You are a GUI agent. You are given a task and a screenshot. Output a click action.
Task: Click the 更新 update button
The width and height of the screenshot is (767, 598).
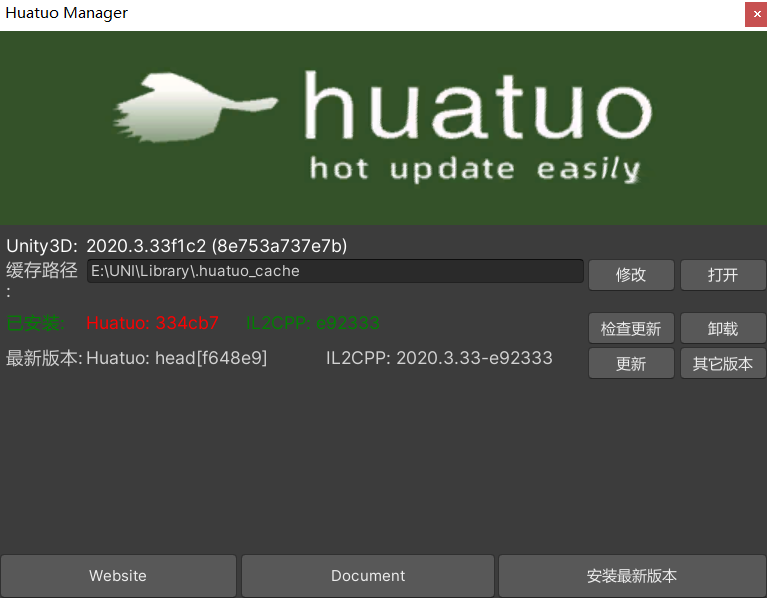point(631,363)
